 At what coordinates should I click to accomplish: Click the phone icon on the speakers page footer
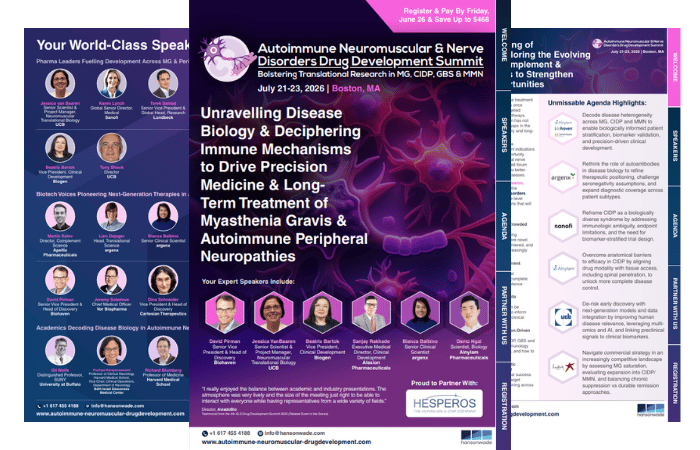[39, 406]
